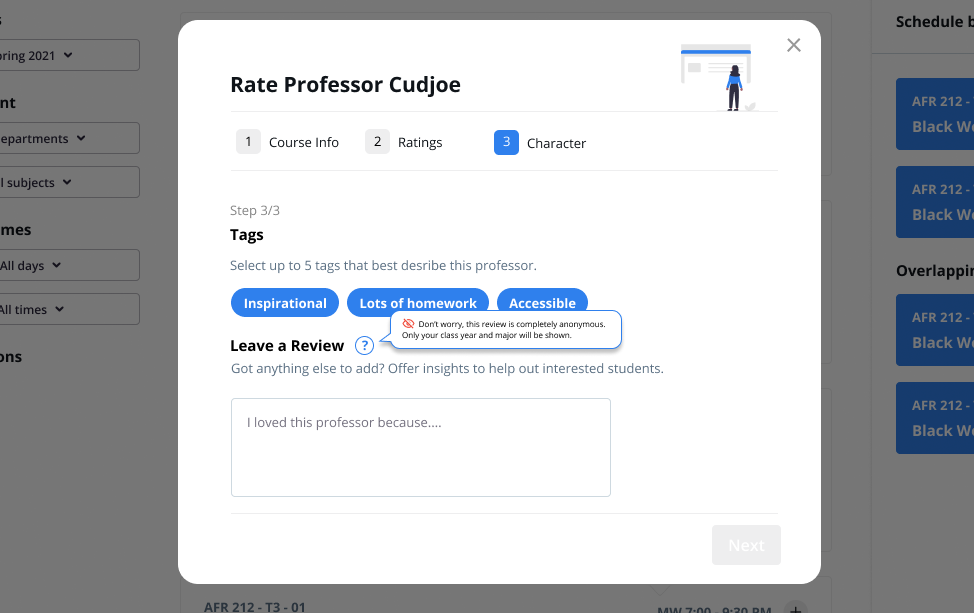Click the AFR 212 - T3 - 01 course text
This screenshot has height=613, width=974.
[x=255, y=607]
